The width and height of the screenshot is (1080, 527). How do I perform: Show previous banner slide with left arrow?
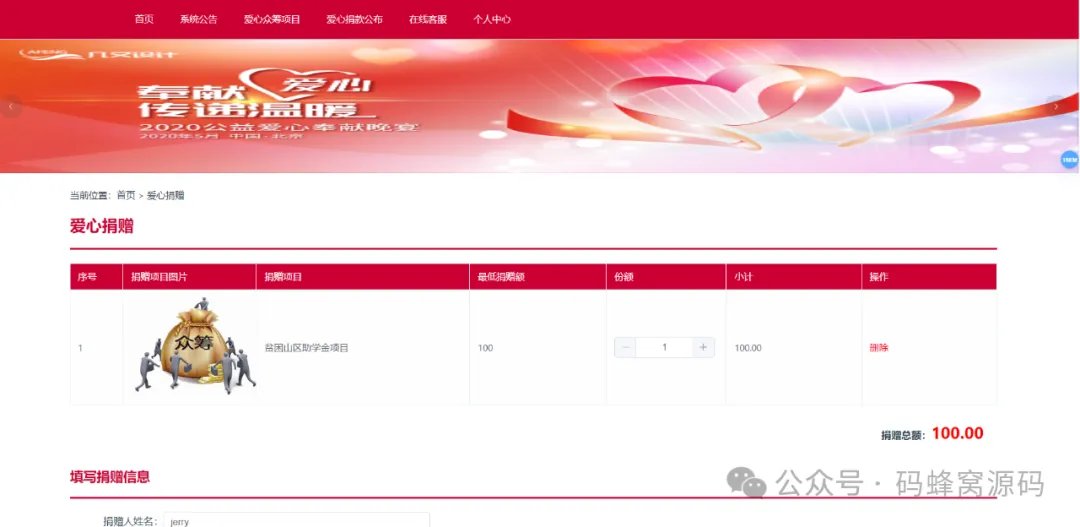[x=10, y=106]
